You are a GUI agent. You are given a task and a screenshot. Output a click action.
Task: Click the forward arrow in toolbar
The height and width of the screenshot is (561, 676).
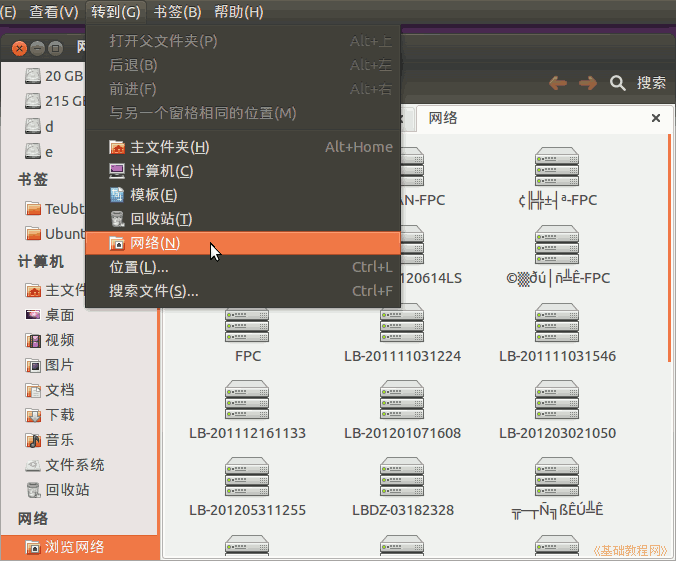[x=587, y=83]
